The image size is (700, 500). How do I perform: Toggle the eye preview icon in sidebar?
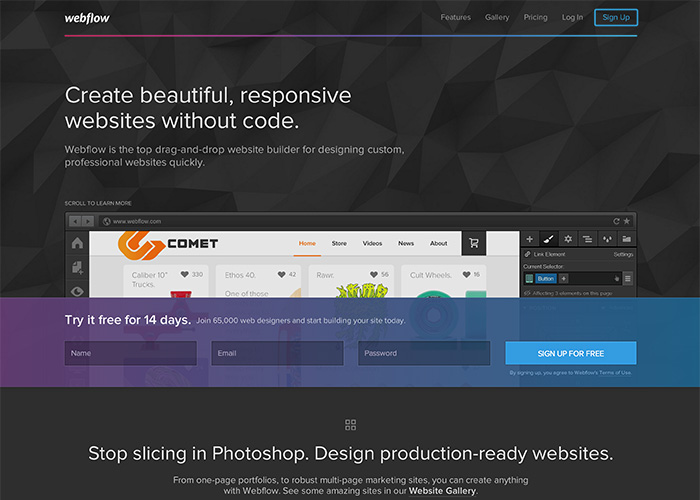point(77,292)
